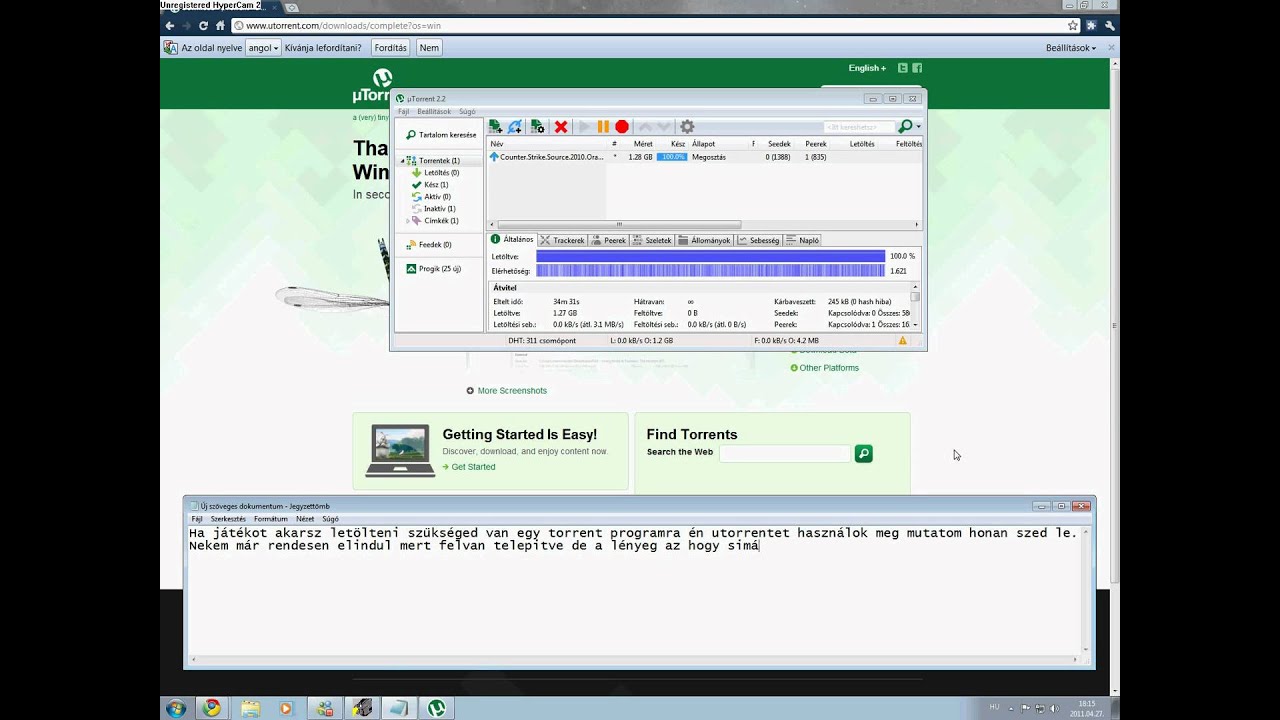1280x720 pixels.
Task: Click the Letöltve progress bar
Action: point(710,256)
